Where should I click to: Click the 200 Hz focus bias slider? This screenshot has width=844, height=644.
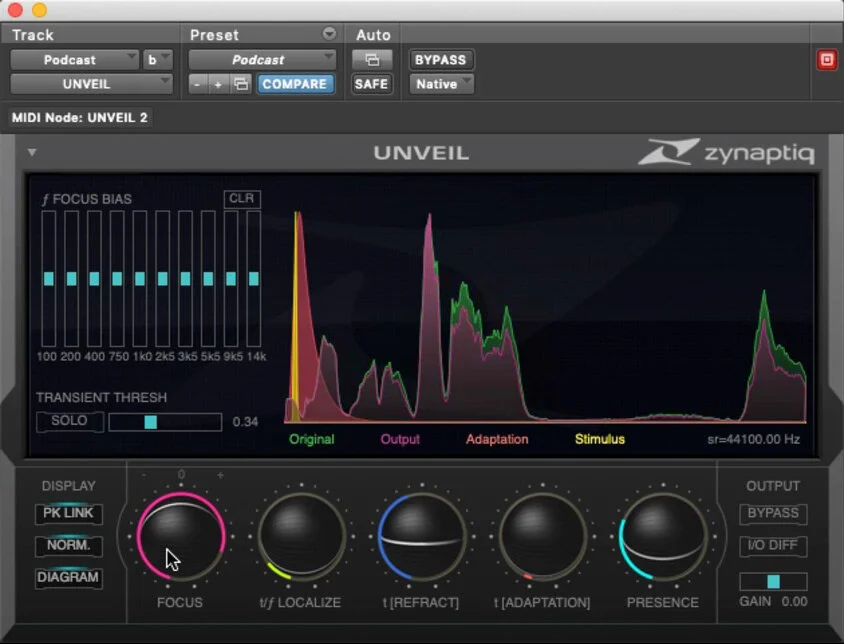(71, 278)
